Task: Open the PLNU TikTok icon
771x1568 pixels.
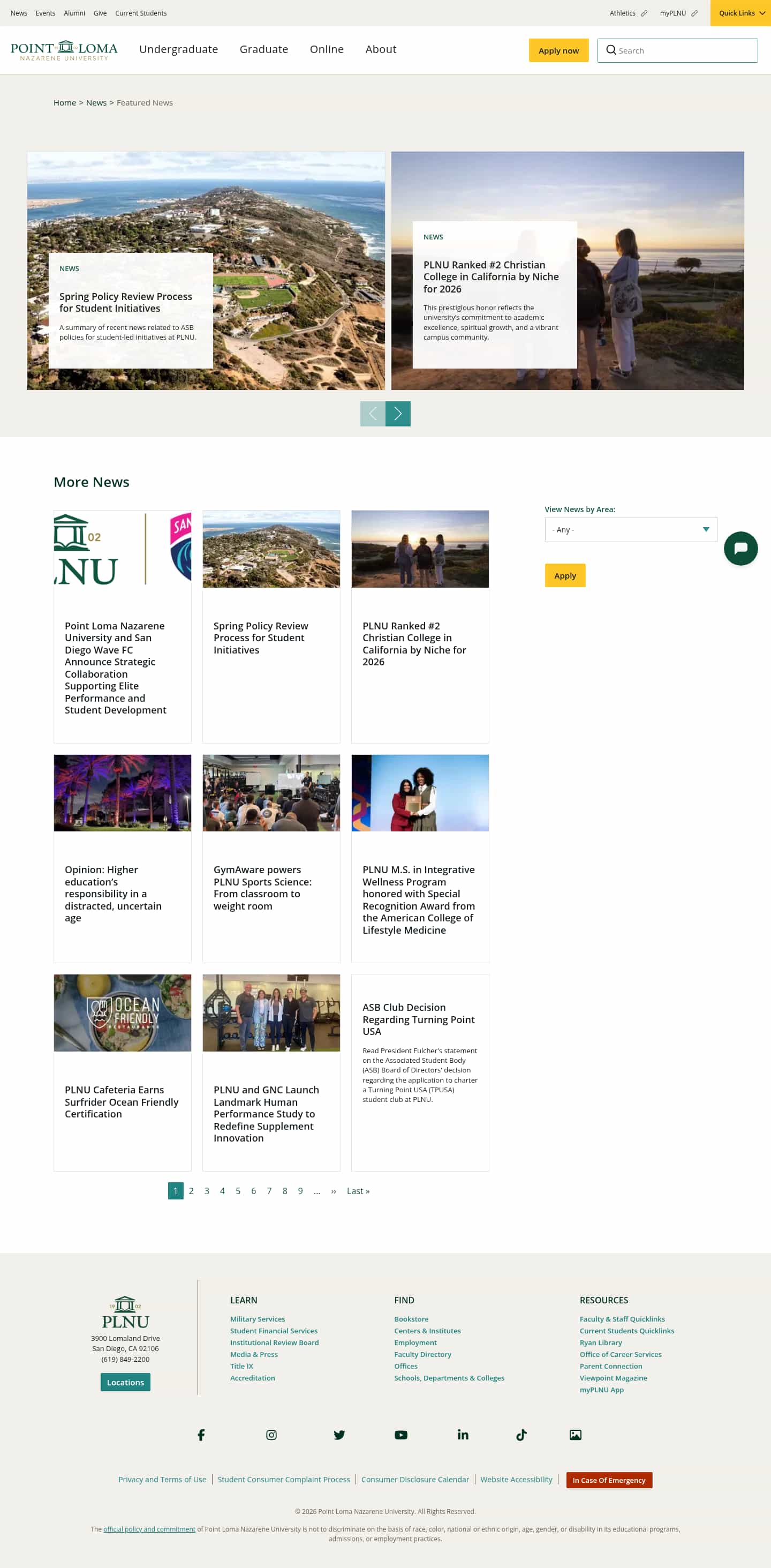Action: (x=521, y=1435)
